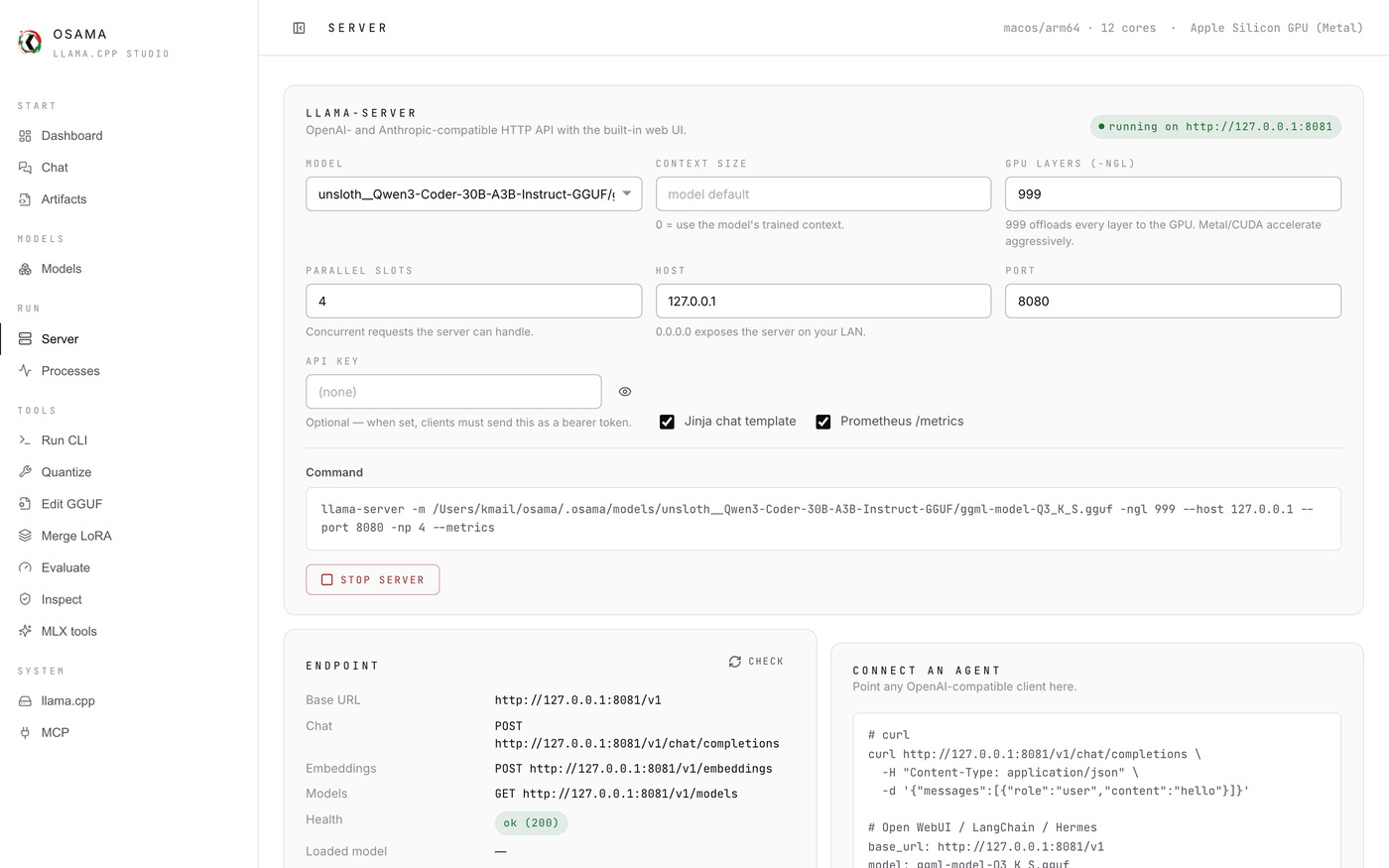Screen dimensions: 1389x868
Task: Click the stop square icon in Stop Server
Action: (326, 579)
